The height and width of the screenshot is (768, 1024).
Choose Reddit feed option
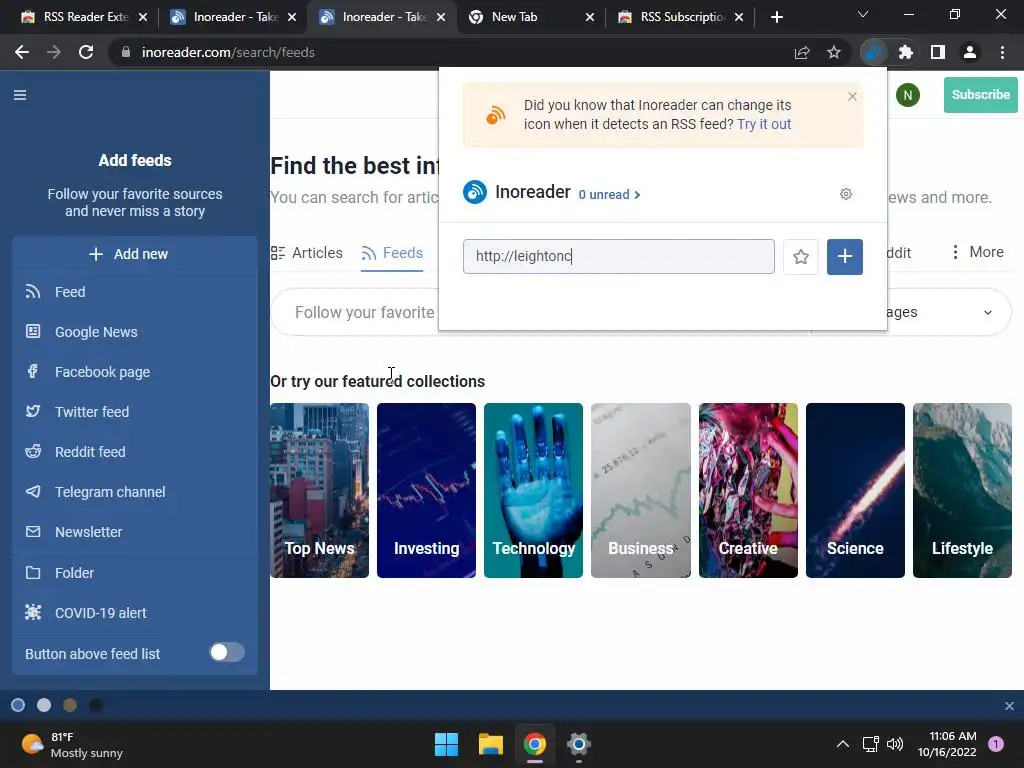coord(135,452)
